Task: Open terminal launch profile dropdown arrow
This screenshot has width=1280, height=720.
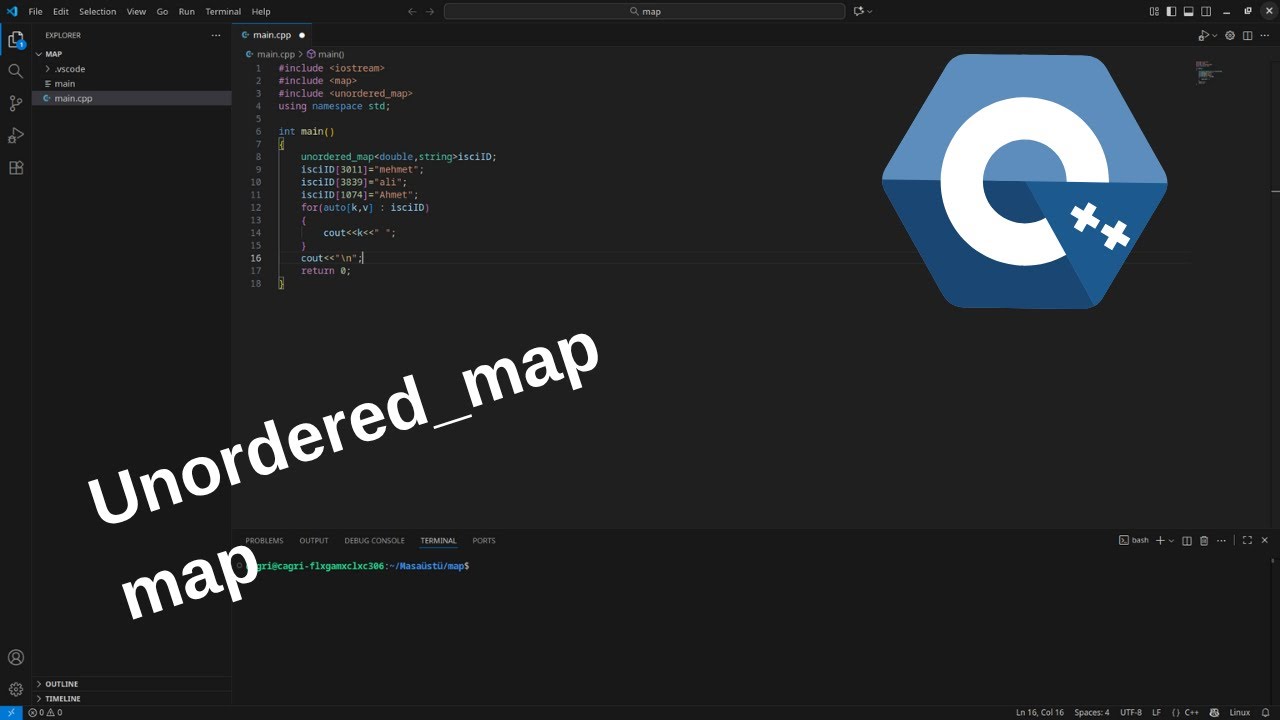Action: click(1171, 541)
